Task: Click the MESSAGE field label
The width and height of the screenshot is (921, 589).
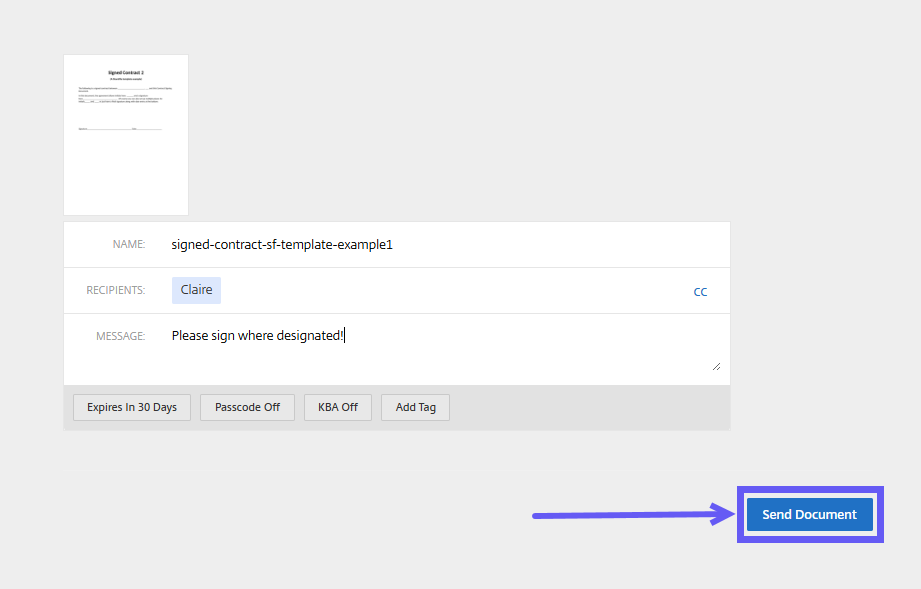Action: coord(120,337)
